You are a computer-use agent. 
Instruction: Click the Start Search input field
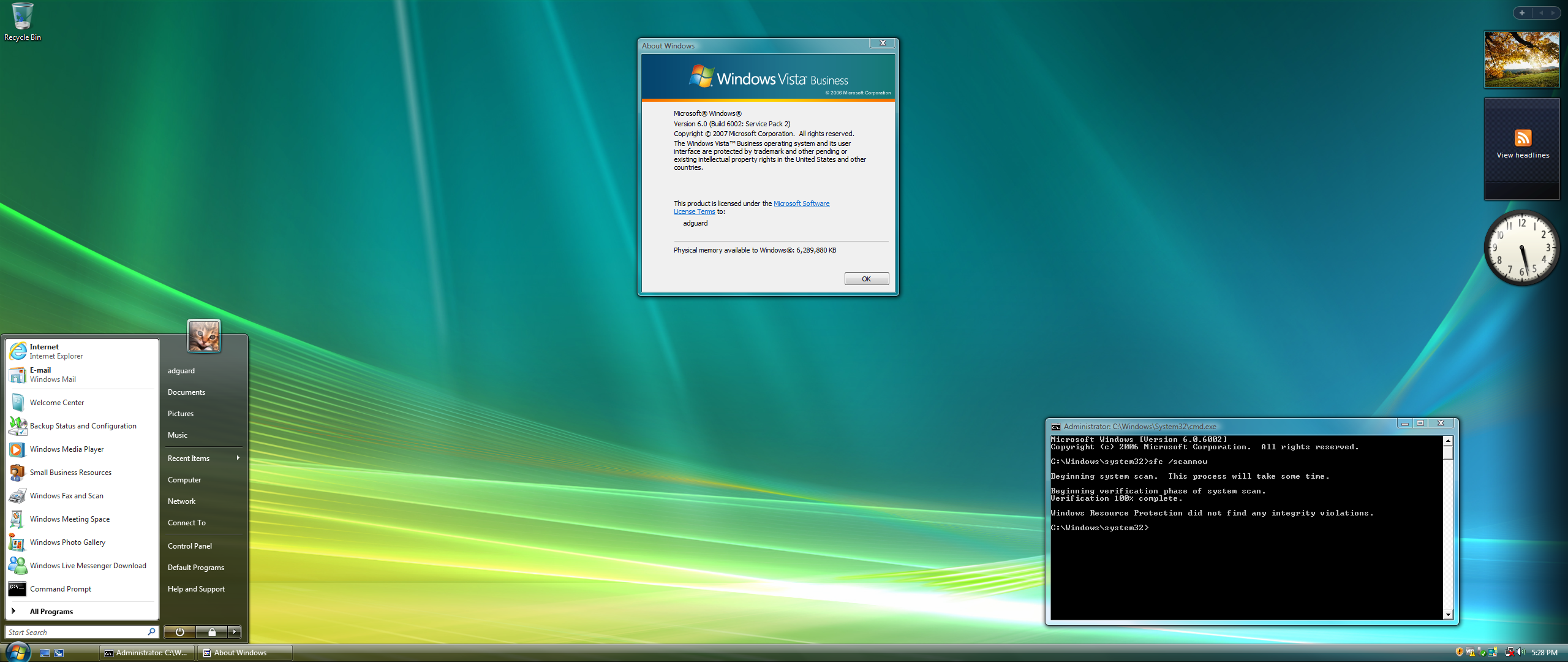tap(77, 632)
